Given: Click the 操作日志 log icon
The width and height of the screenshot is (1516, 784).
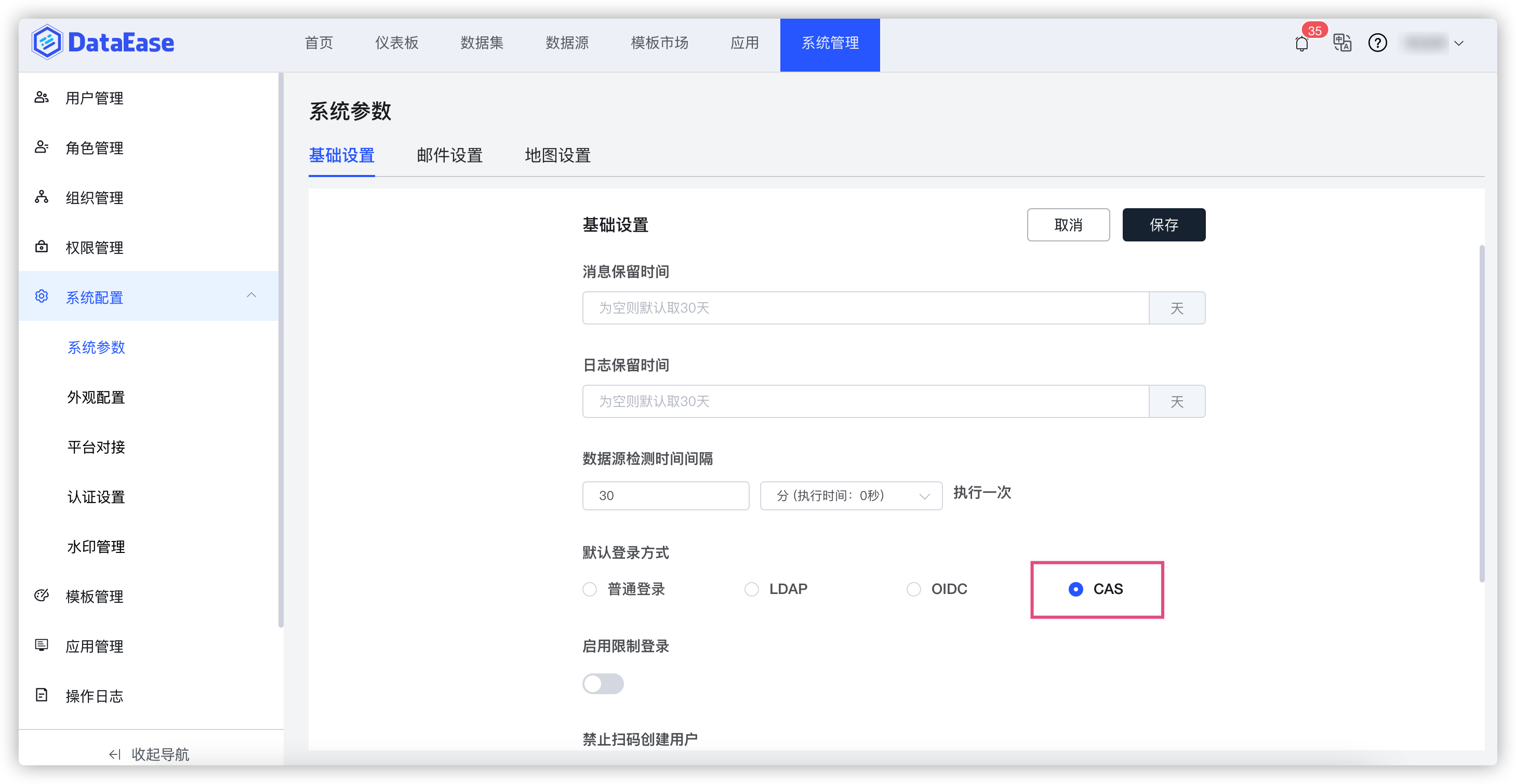Looking at the screenshot, I should 41,696.
